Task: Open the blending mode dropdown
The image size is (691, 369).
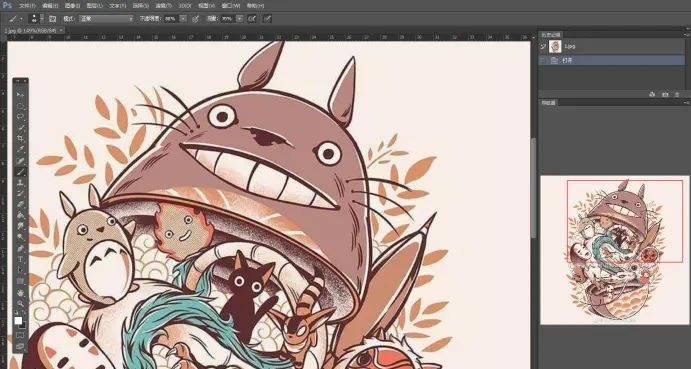Action: [x=106, y=19]
